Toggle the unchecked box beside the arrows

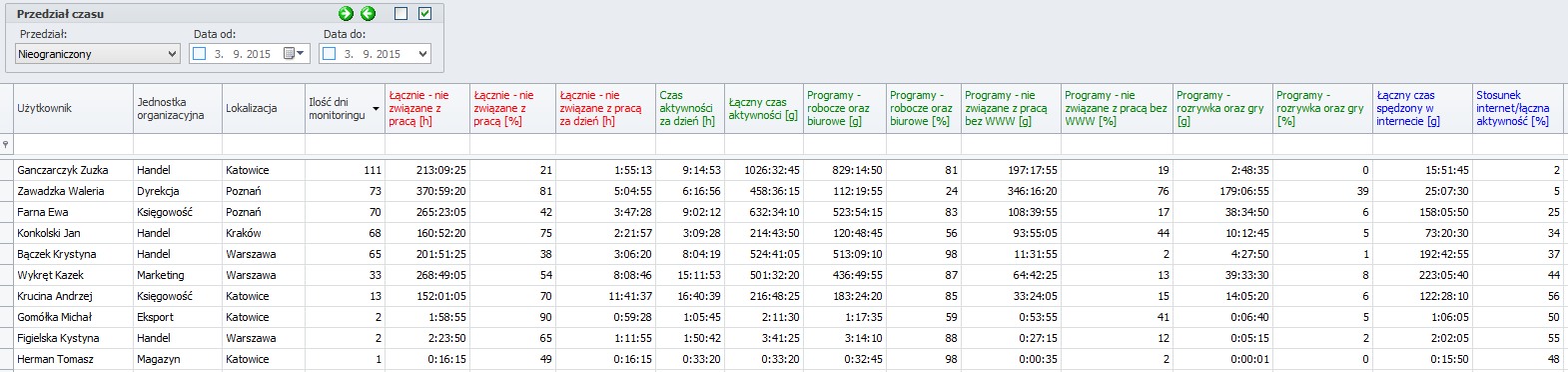tap(400, 14)
